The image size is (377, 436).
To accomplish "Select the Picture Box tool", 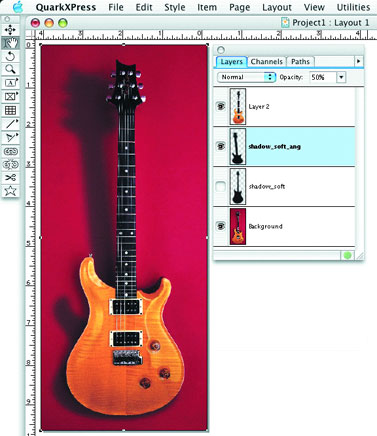I will click(x=10, y=97).
